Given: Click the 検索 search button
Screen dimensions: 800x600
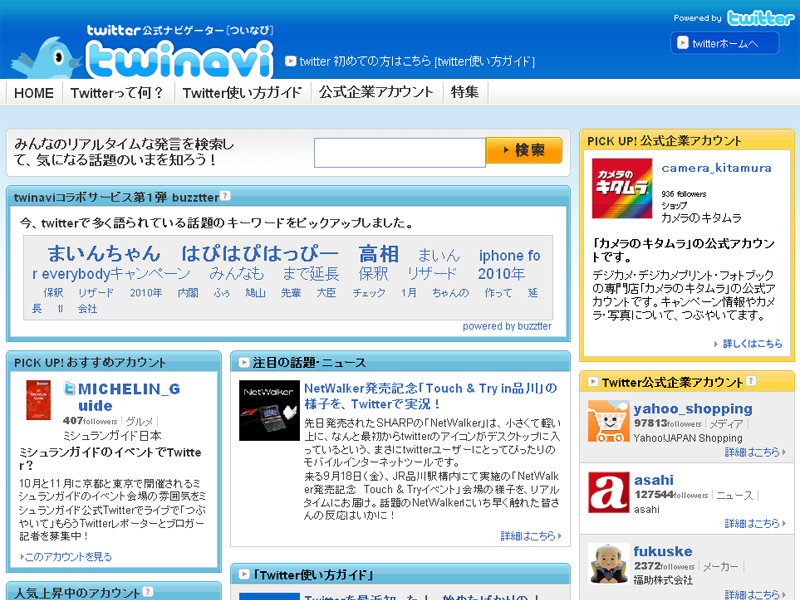Looking at the screenshot, I should (524, 151).
